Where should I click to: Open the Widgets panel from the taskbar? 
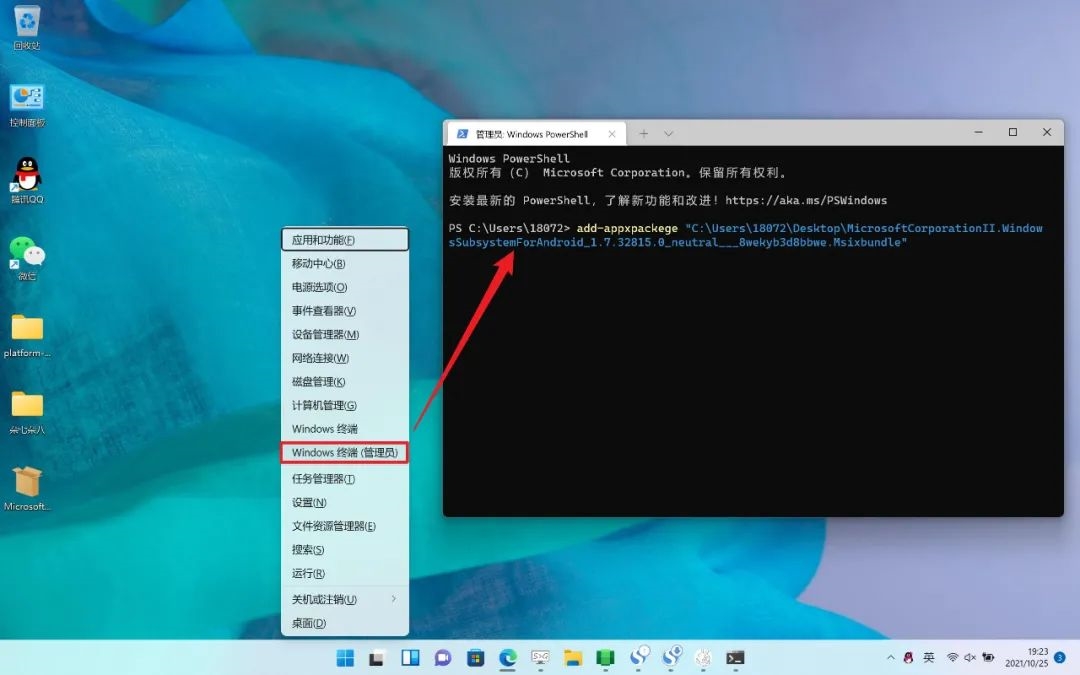[x=410, y=657]
